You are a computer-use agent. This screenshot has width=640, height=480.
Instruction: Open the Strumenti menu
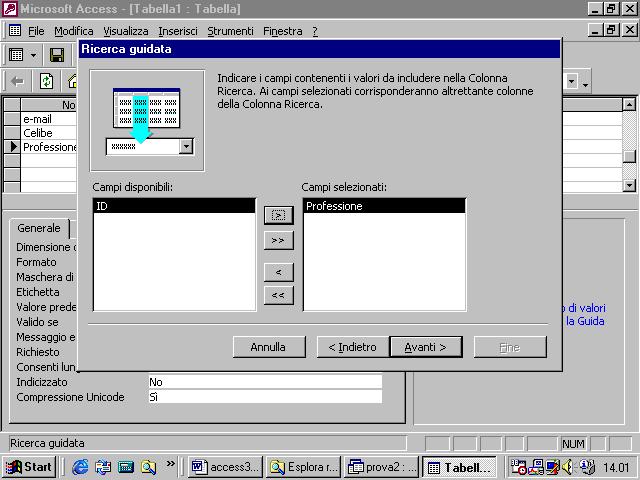(230, 31)
